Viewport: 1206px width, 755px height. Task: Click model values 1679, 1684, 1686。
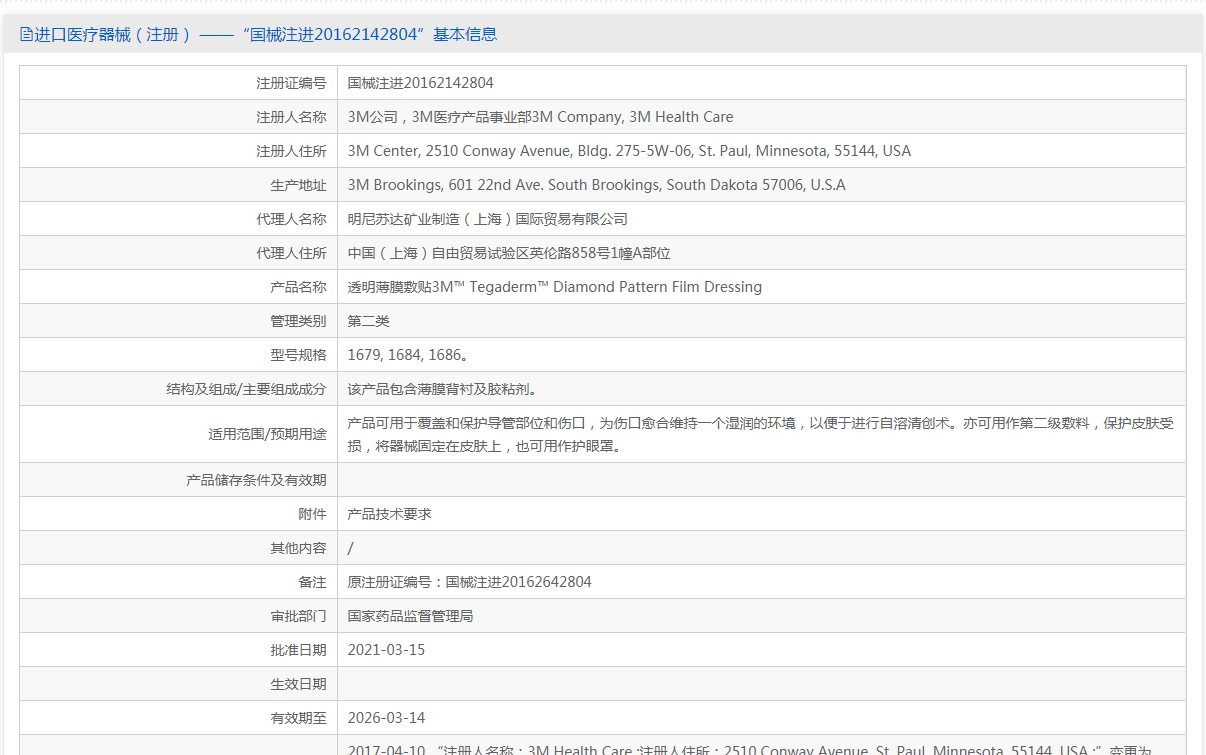pyautogui.click(x=408, y=355)
